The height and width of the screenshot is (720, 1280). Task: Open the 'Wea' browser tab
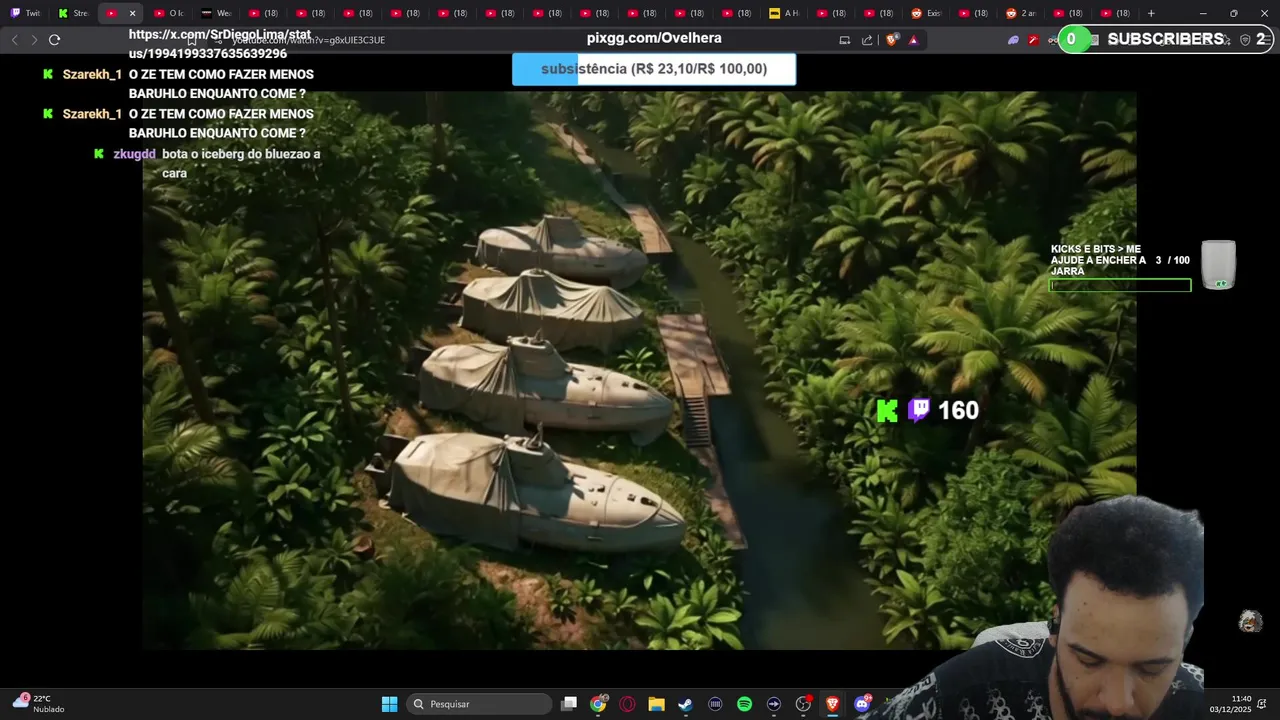(x=216, y=13)
